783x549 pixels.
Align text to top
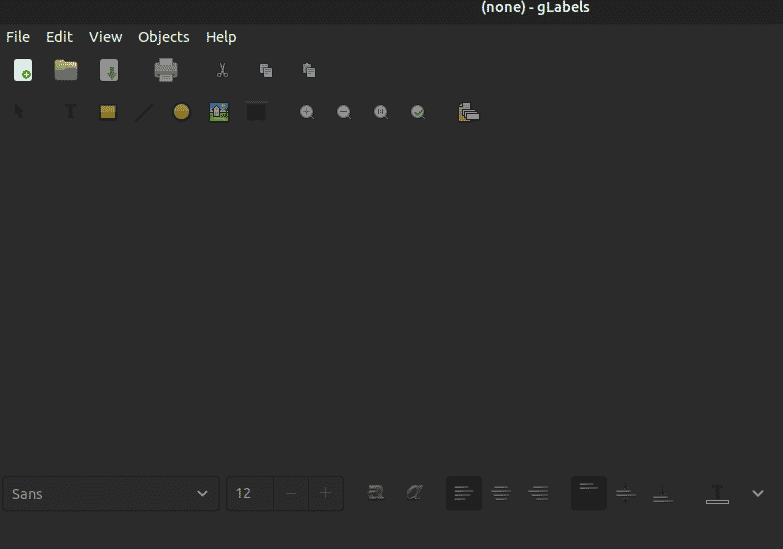589,494
